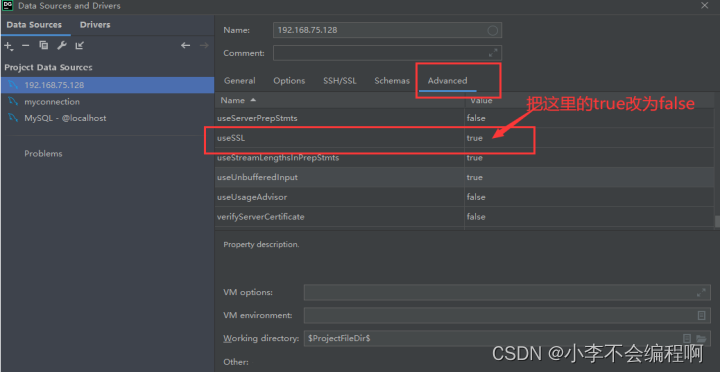Click the Comment input field

(x=387, y=53)
